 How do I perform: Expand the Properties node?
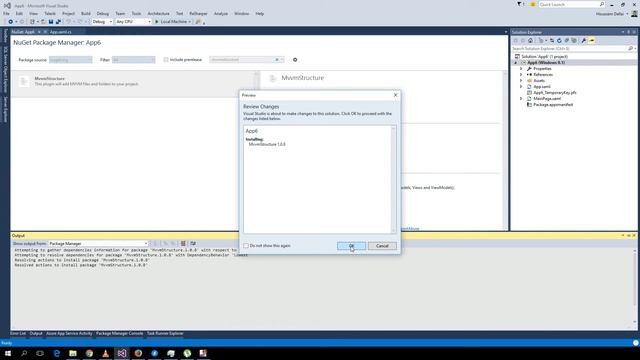click(521, 69)
